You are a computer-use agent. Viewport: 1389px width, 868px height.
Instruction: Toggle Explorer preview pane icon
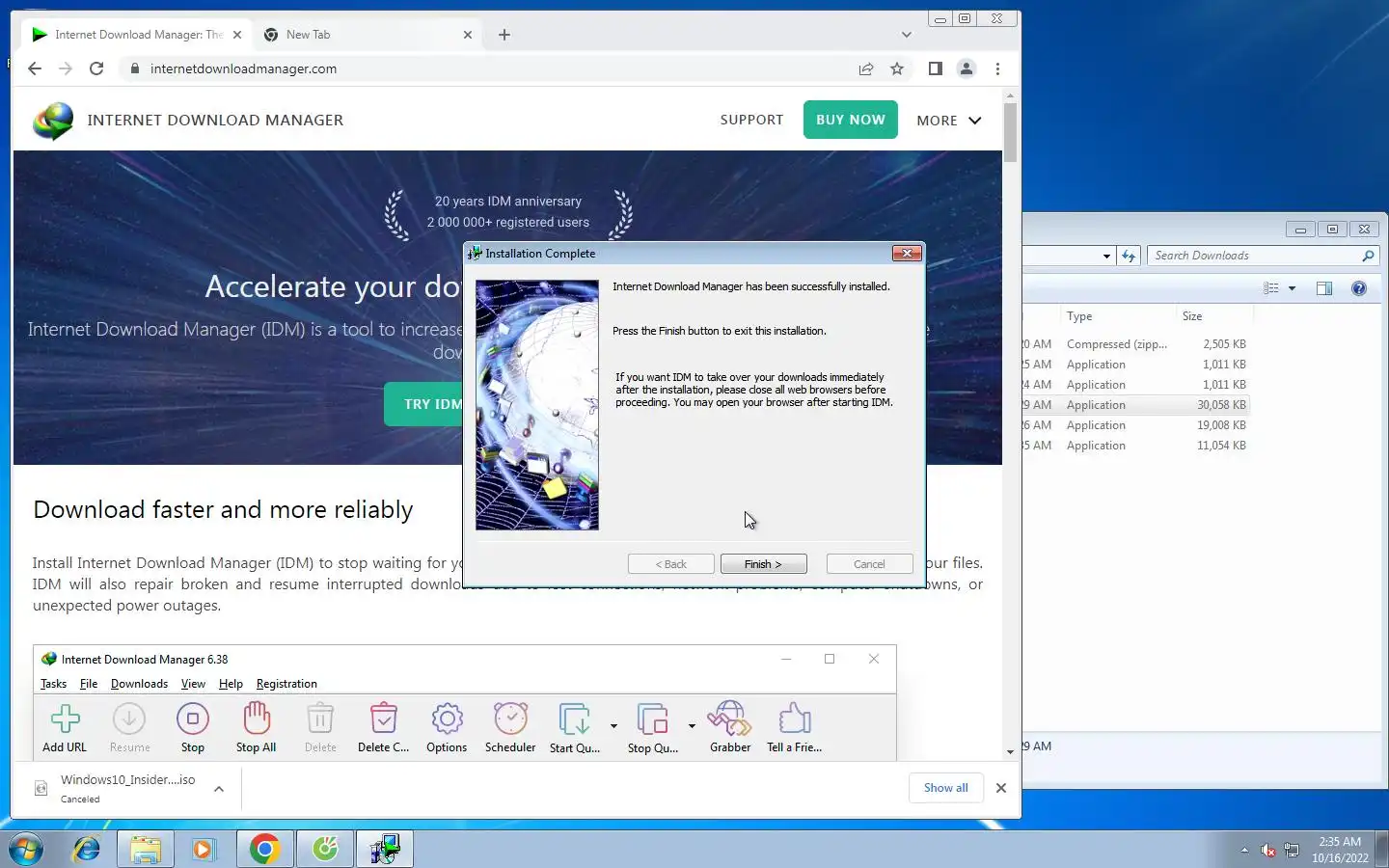[x=1324, y=288]
